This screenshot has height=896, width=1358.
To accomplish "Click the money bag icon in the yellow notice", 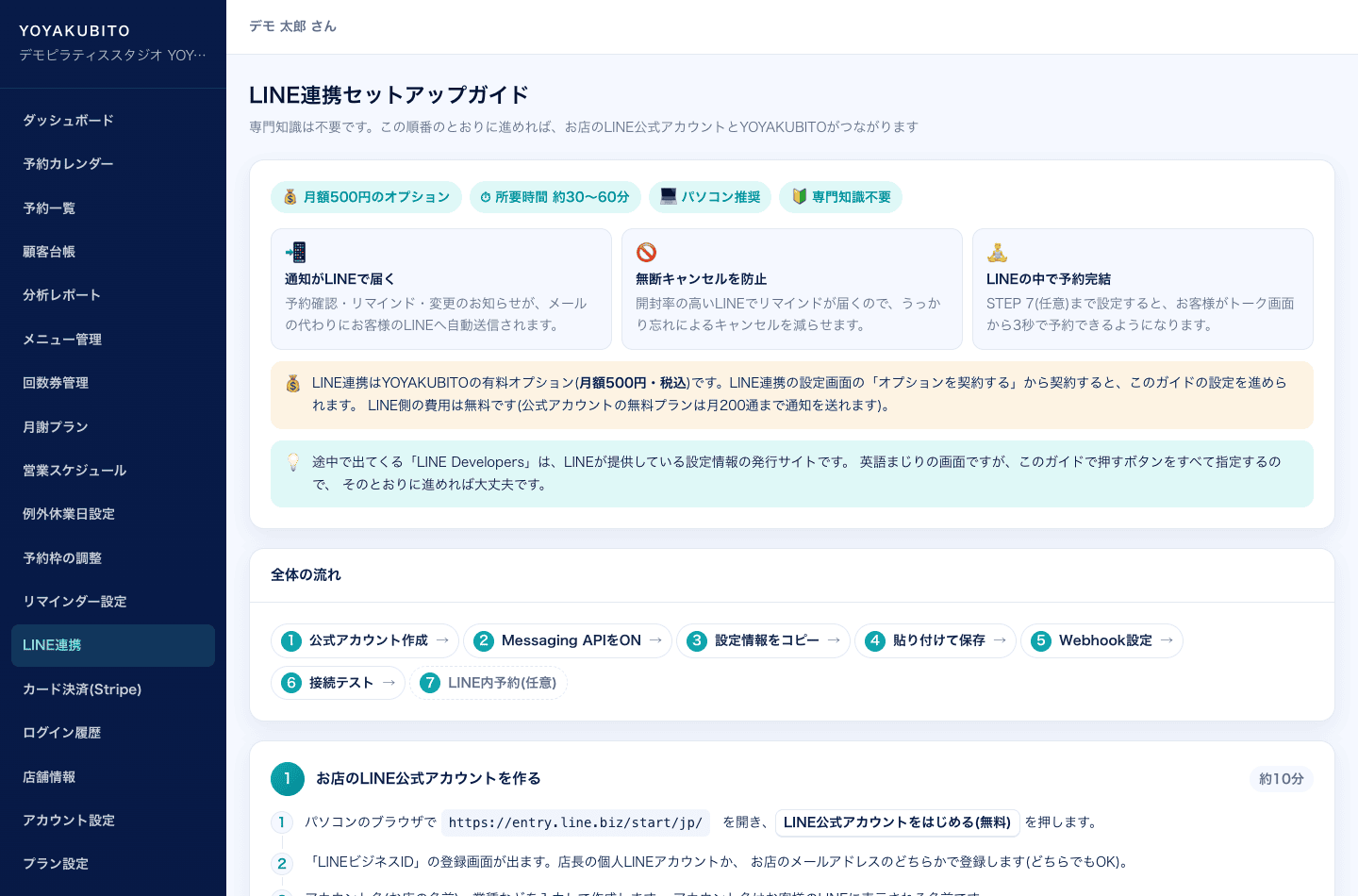I will tap(293, 383).
